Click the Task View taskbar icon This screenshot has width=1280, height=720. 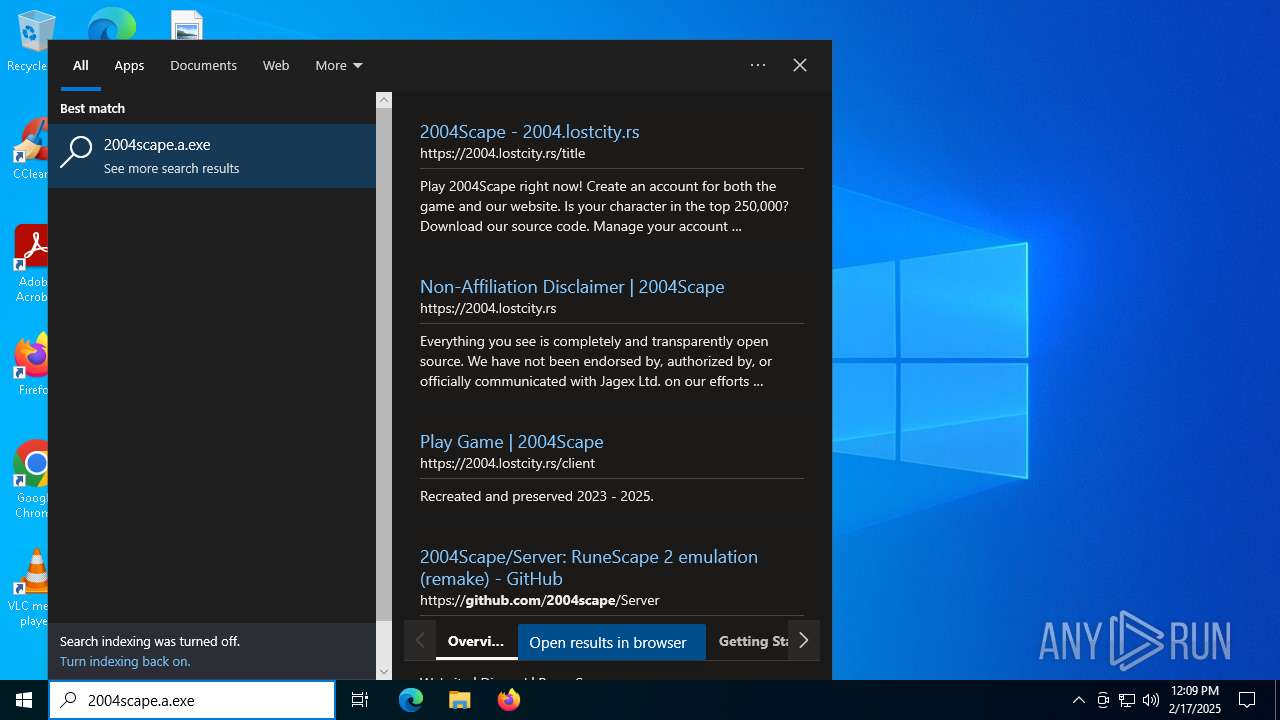(x=360, y=700)
